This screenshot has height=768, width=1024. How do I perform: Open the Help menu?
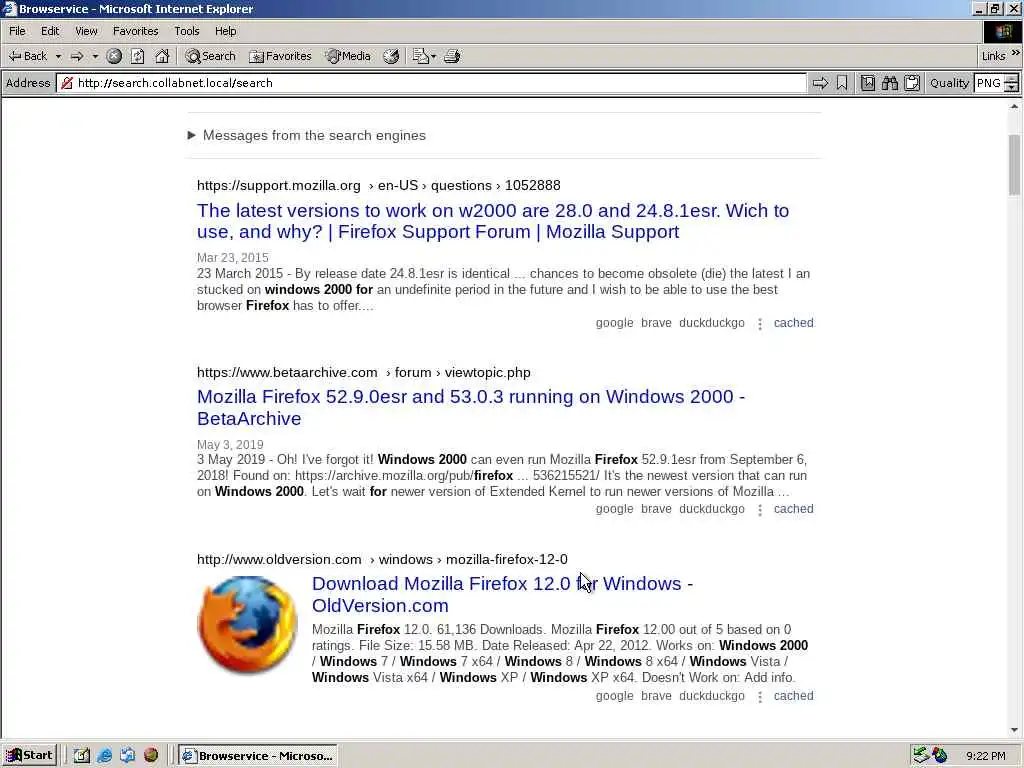point(225,31)
